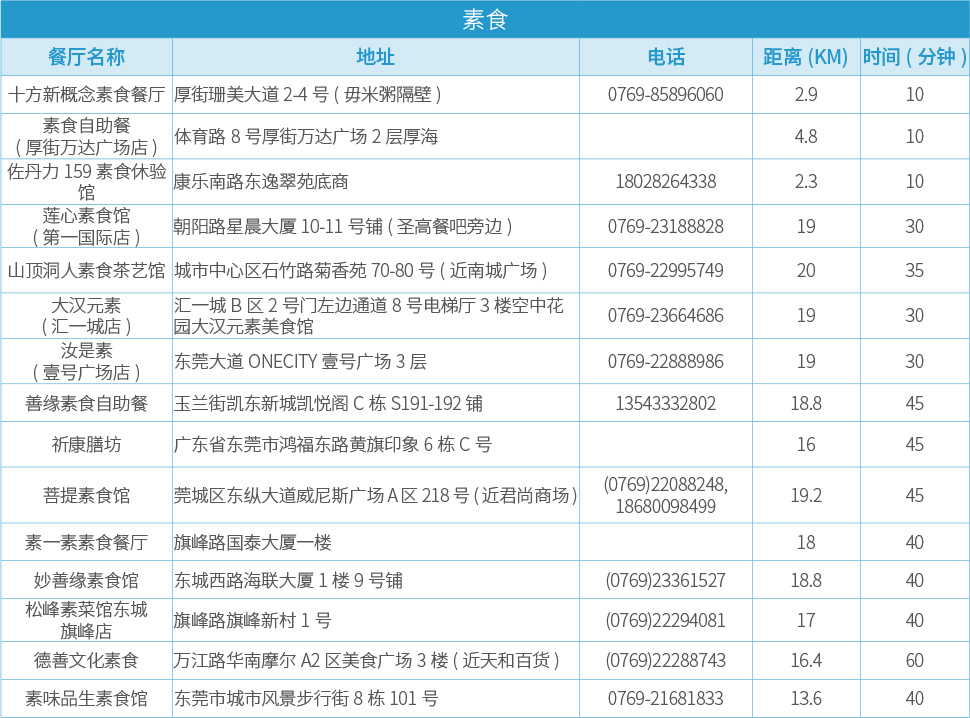The height and width of the screenshot is (718, 970).
Task: Click restaurant 松峰素菜馆东城旗峰店
Action: point(87,620)
